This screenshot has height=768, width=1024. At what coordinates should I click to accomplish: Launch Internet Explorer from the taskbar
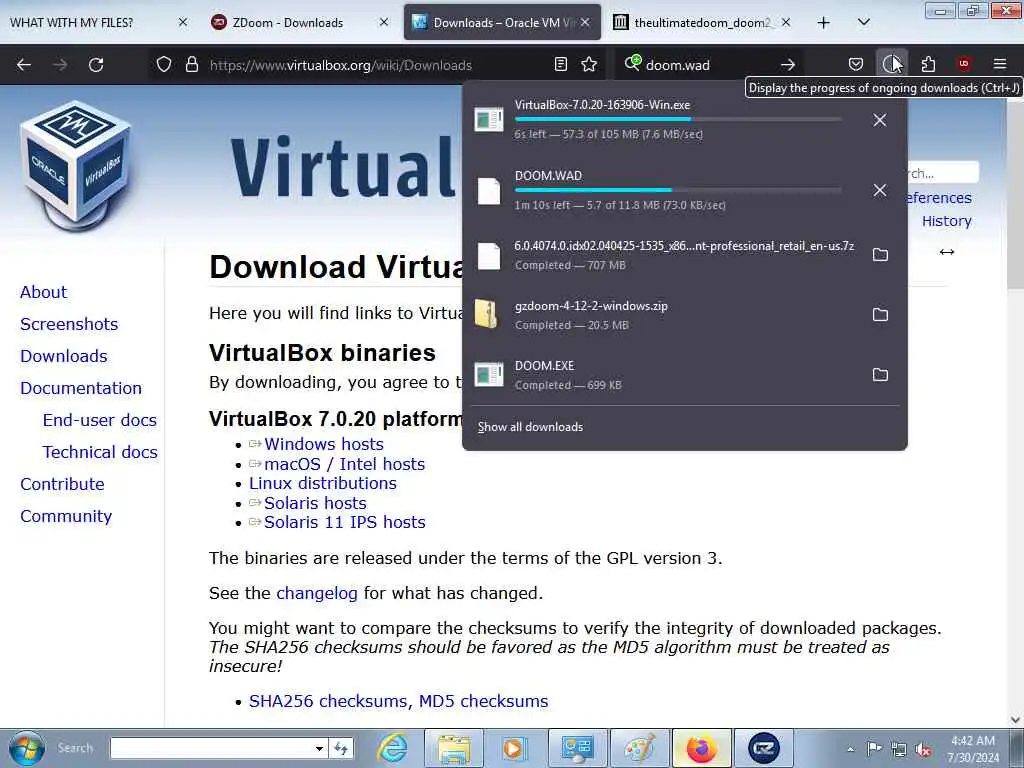[x=392, y=748]
